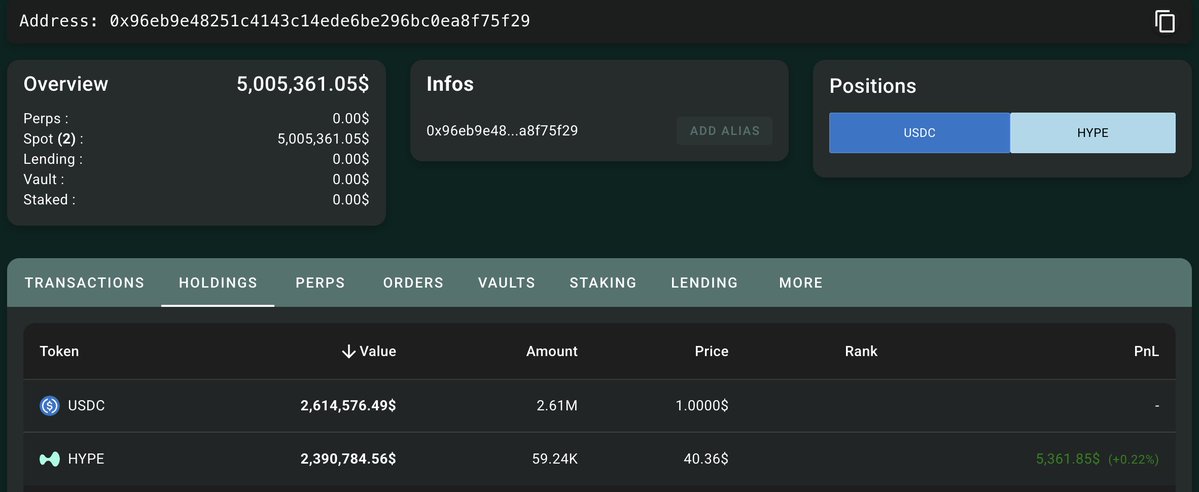This screenshot has height=492, width=1199.
Task: Click the USDC token coin icon
Action: tap(50, 405)
